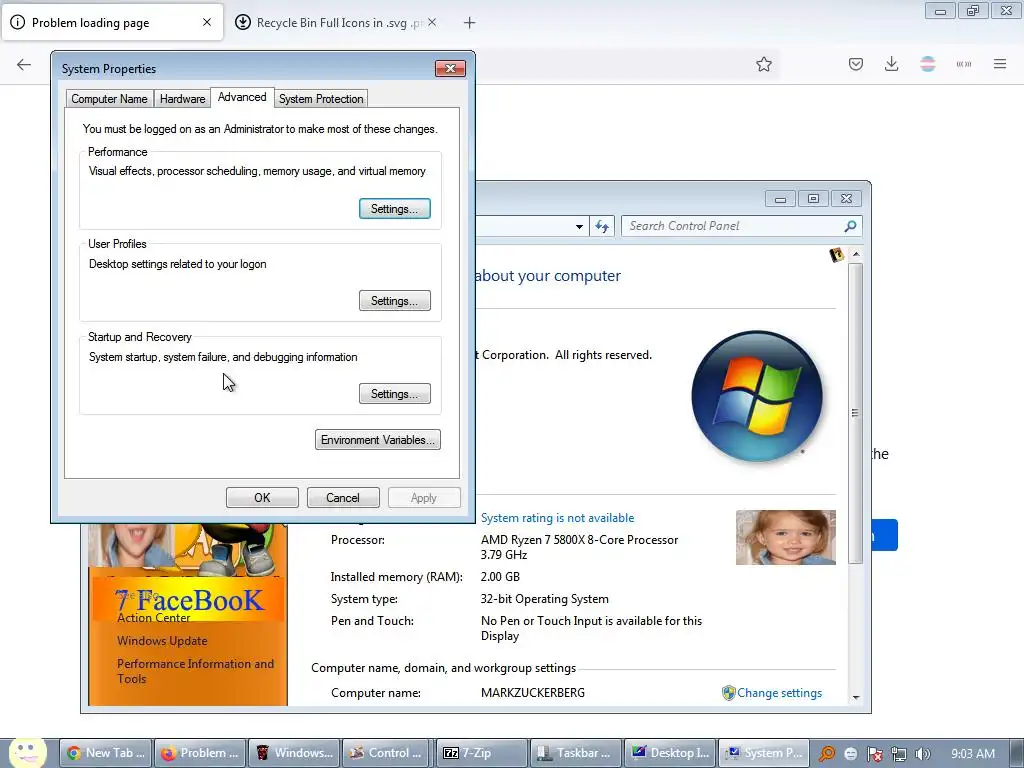Close the Recycle Bin Full Icons tab

(432, 22)
